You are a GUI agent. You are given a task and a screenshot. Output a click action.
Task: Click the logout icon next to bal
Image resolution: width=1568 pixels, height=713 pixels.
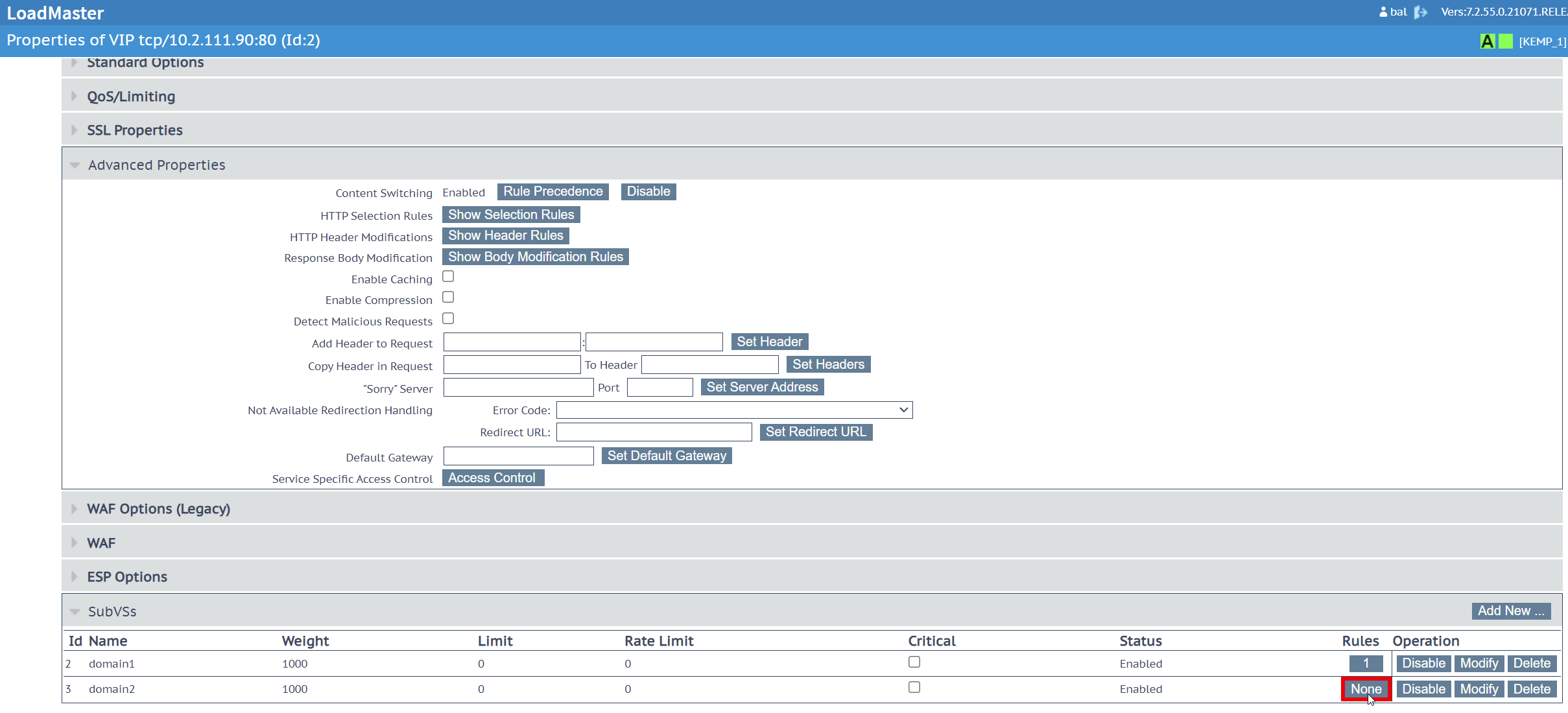click(x=1420, y=12)
